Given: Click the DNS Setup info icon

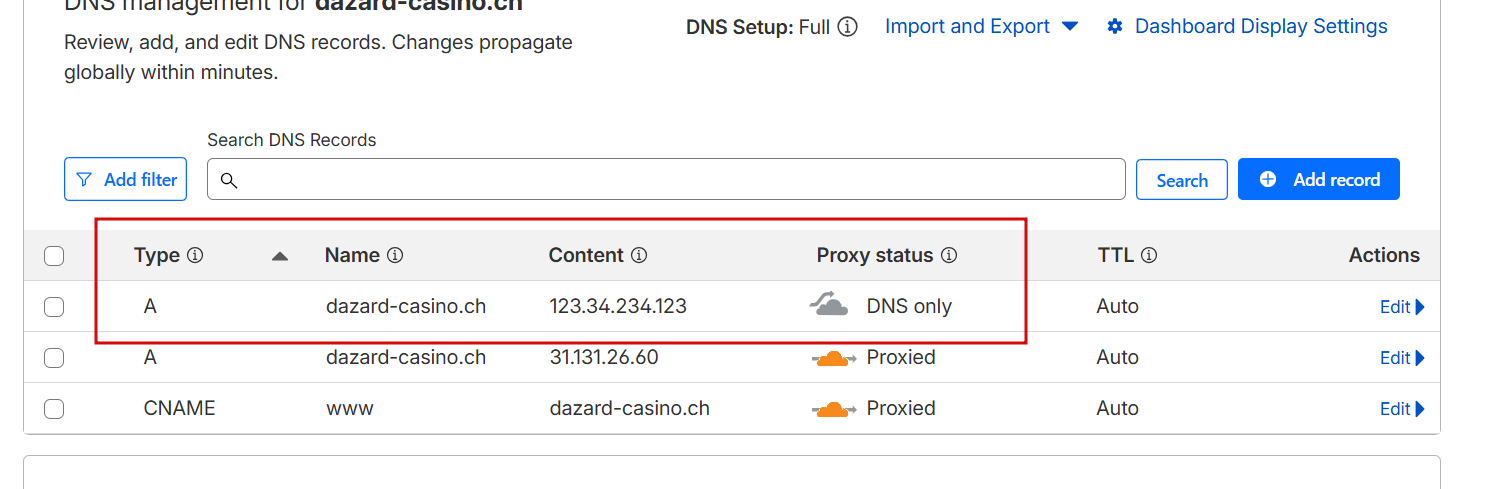Looking at the screenshot, I should click(x=847, y=27).
